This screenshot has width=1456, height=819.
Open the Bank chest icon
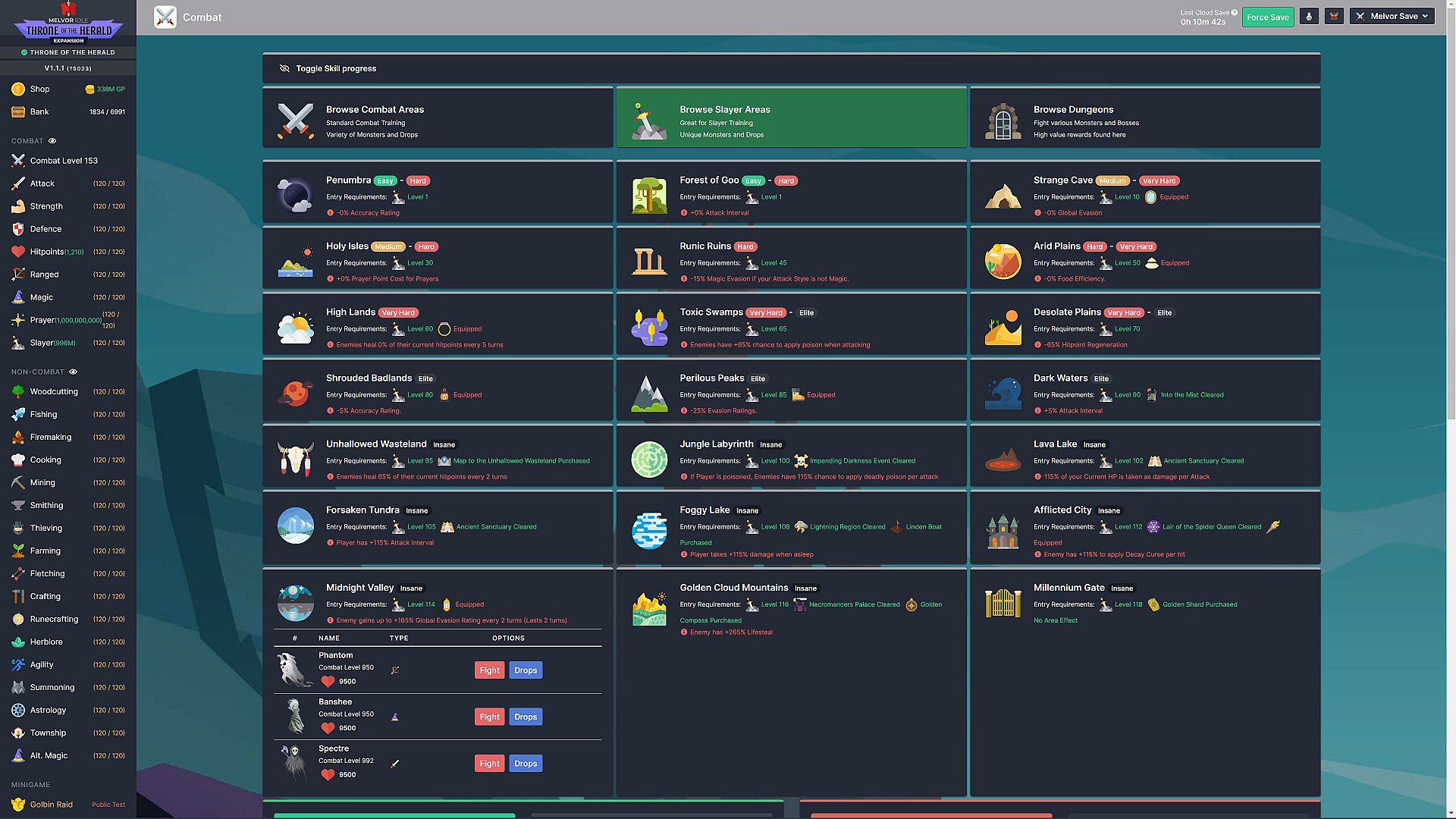coord(18,112)
